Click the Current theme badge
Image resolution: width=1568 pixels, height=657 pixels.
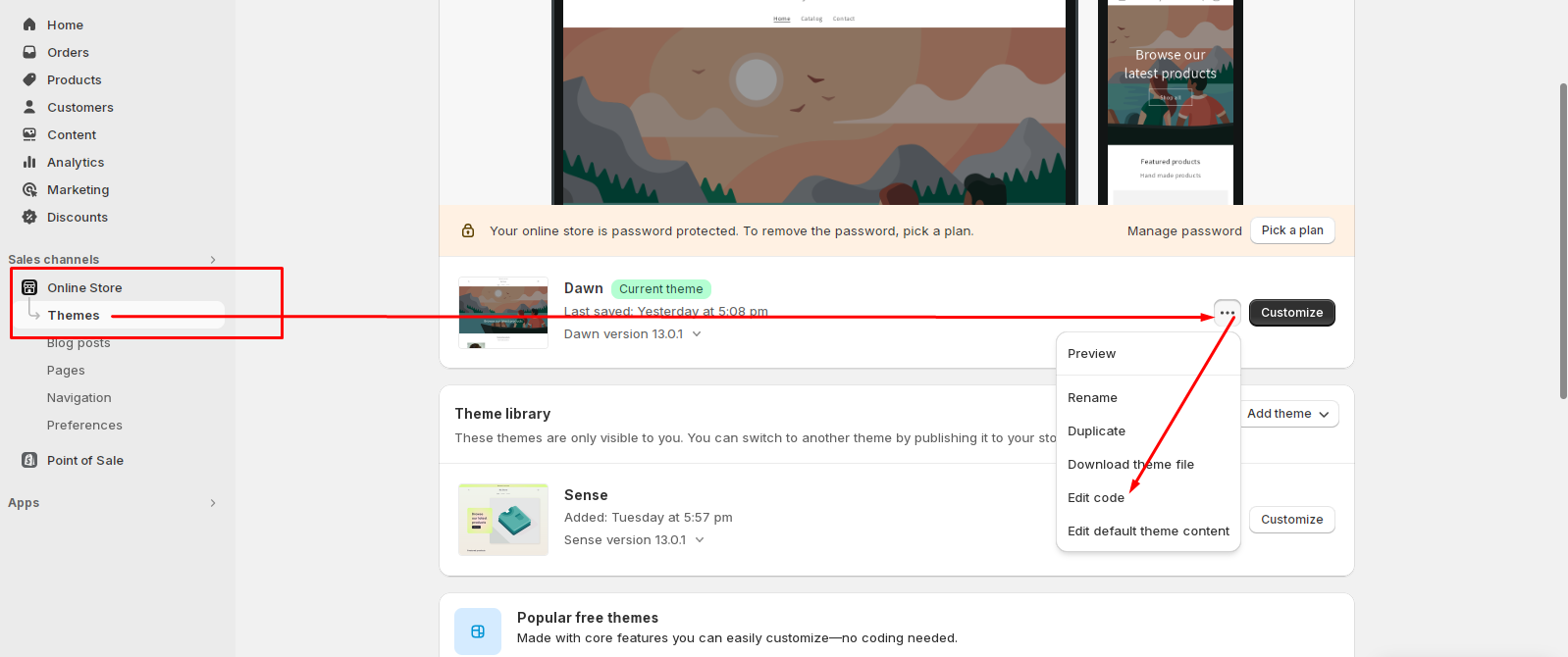coord(661,289)
